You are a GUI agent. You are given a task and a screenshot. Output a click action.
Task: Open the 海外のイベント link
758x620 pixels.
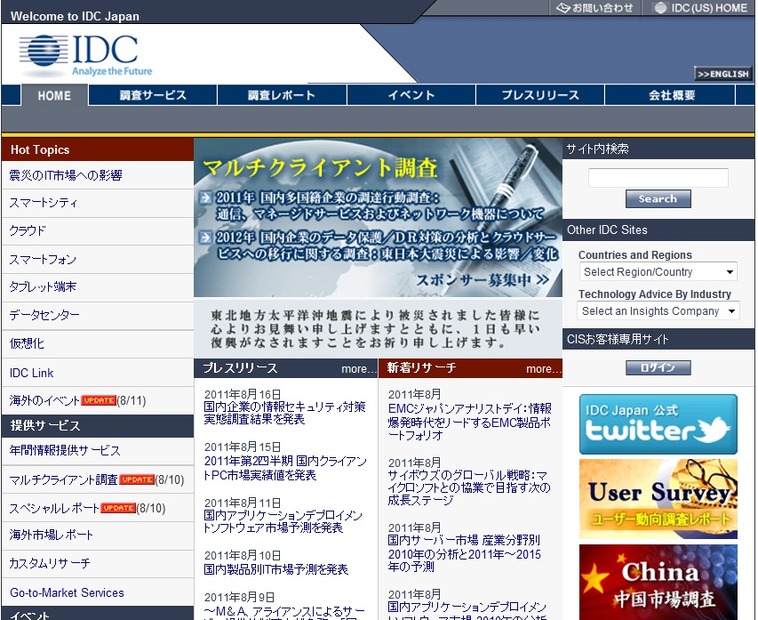point(44,401)
